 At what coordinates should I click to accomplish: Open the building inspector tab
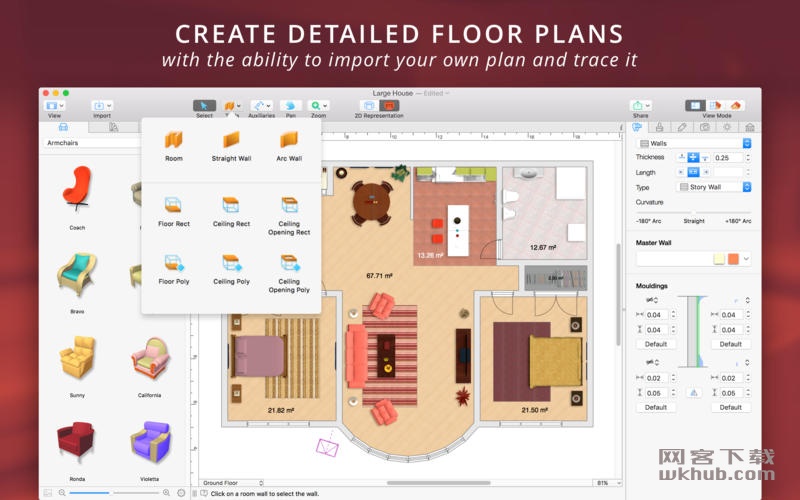click(749, 127)
